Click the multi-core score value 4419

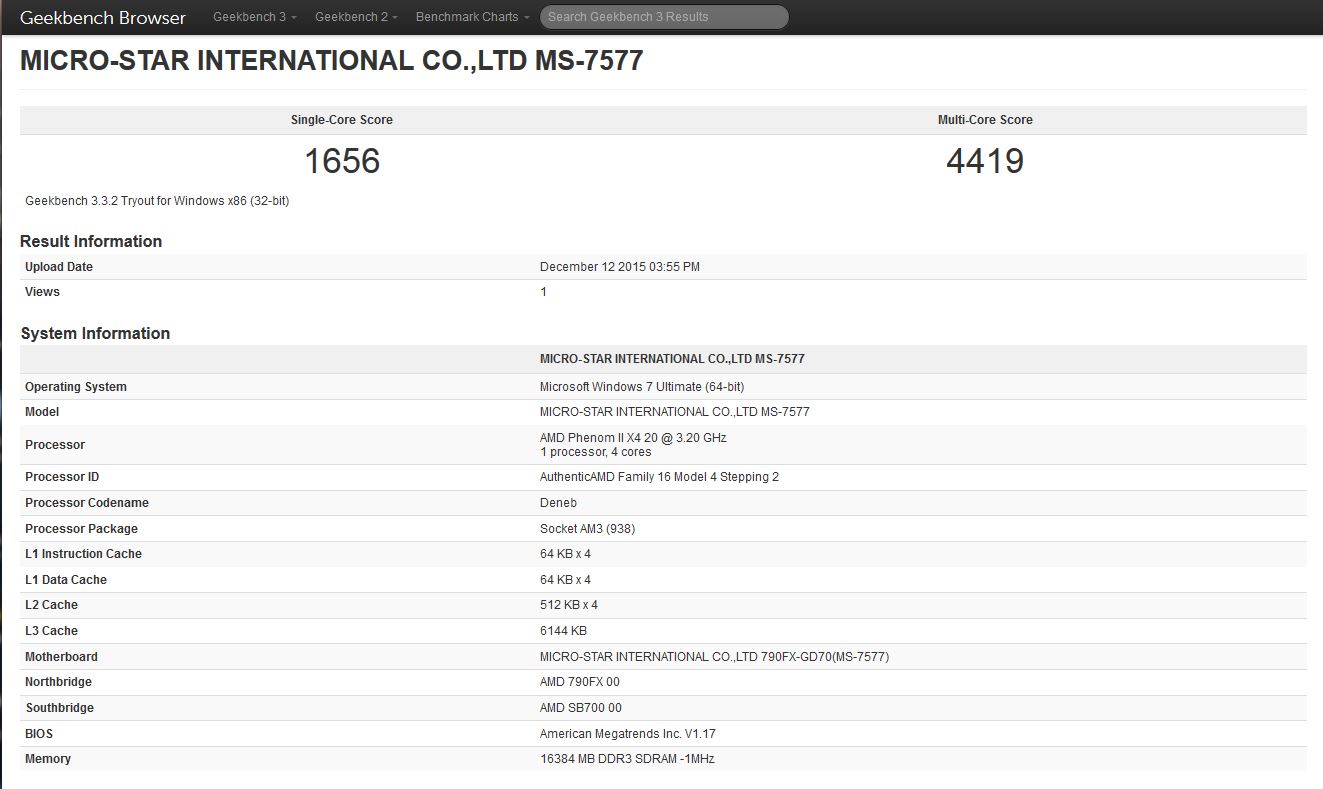985,161
